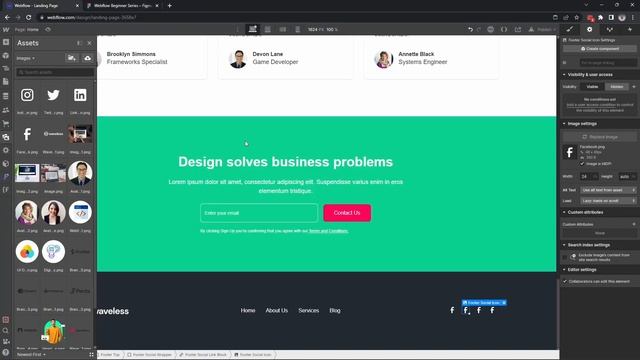Viewport: 640px width, 360px height.
Task: Open the Add elements panel
Action: [6, 42]
